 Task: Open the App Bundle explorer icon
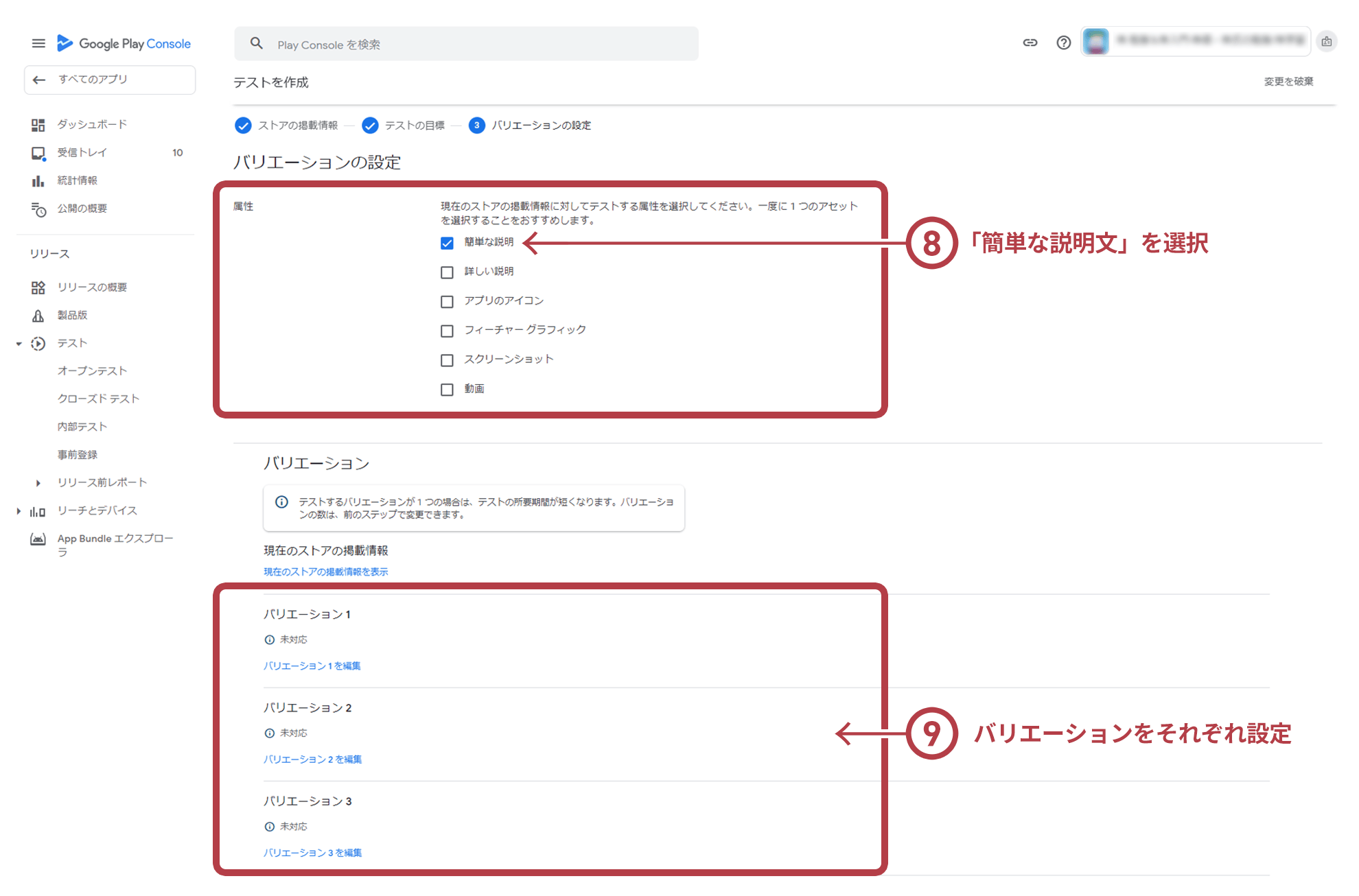point(38,539)
